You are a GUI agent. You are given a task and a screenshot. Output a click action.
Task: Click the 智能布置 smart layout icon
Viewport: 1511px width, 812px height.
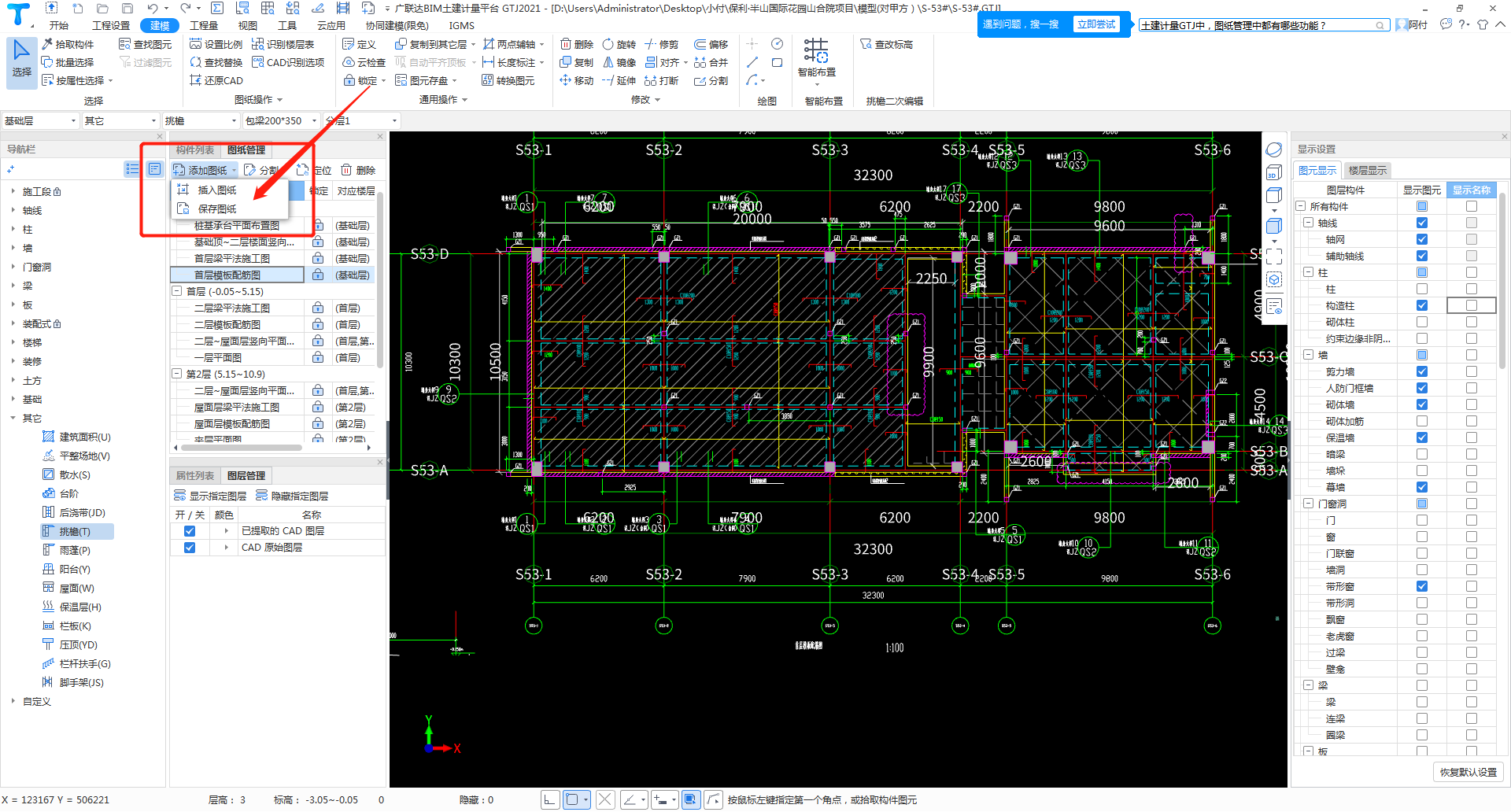(816, 51)
